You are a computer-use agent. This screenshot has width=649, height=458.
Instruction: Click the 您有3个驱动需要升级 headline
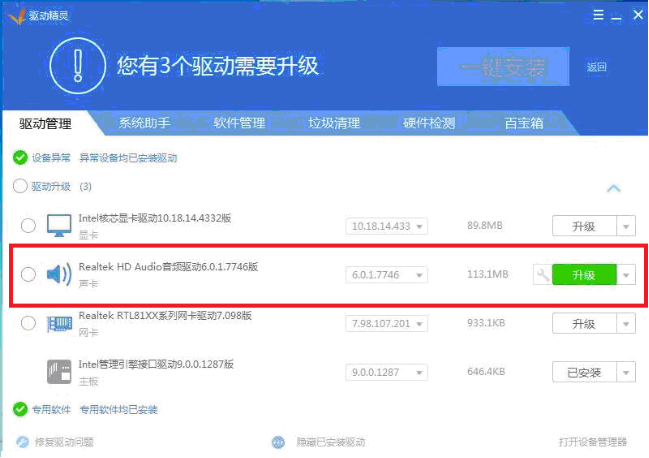coord(218,65)
